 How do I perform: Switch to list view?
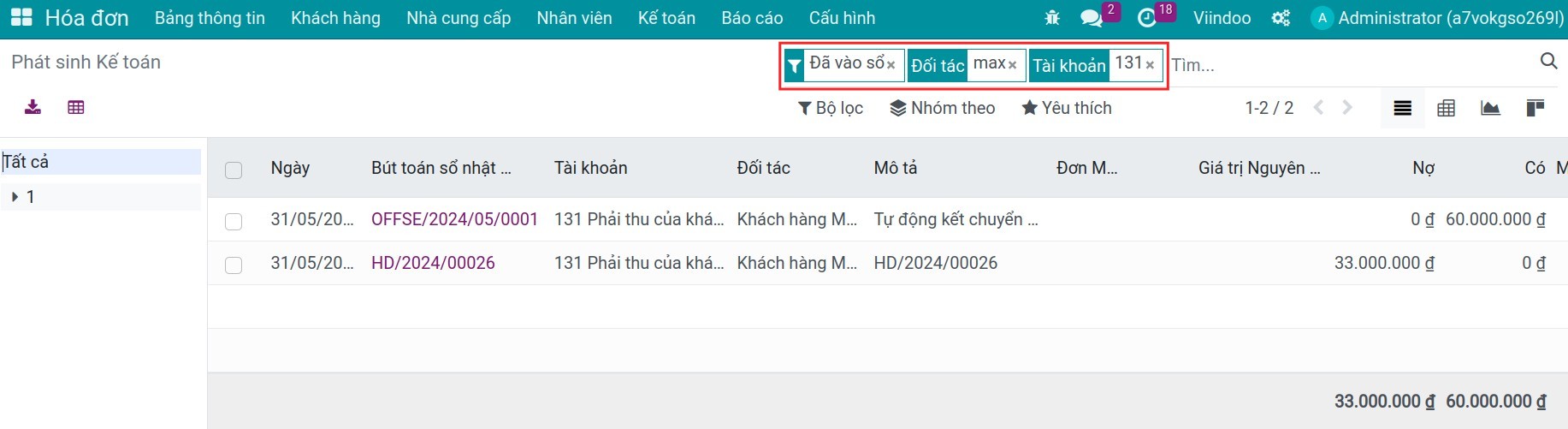tap(1402, 108)
